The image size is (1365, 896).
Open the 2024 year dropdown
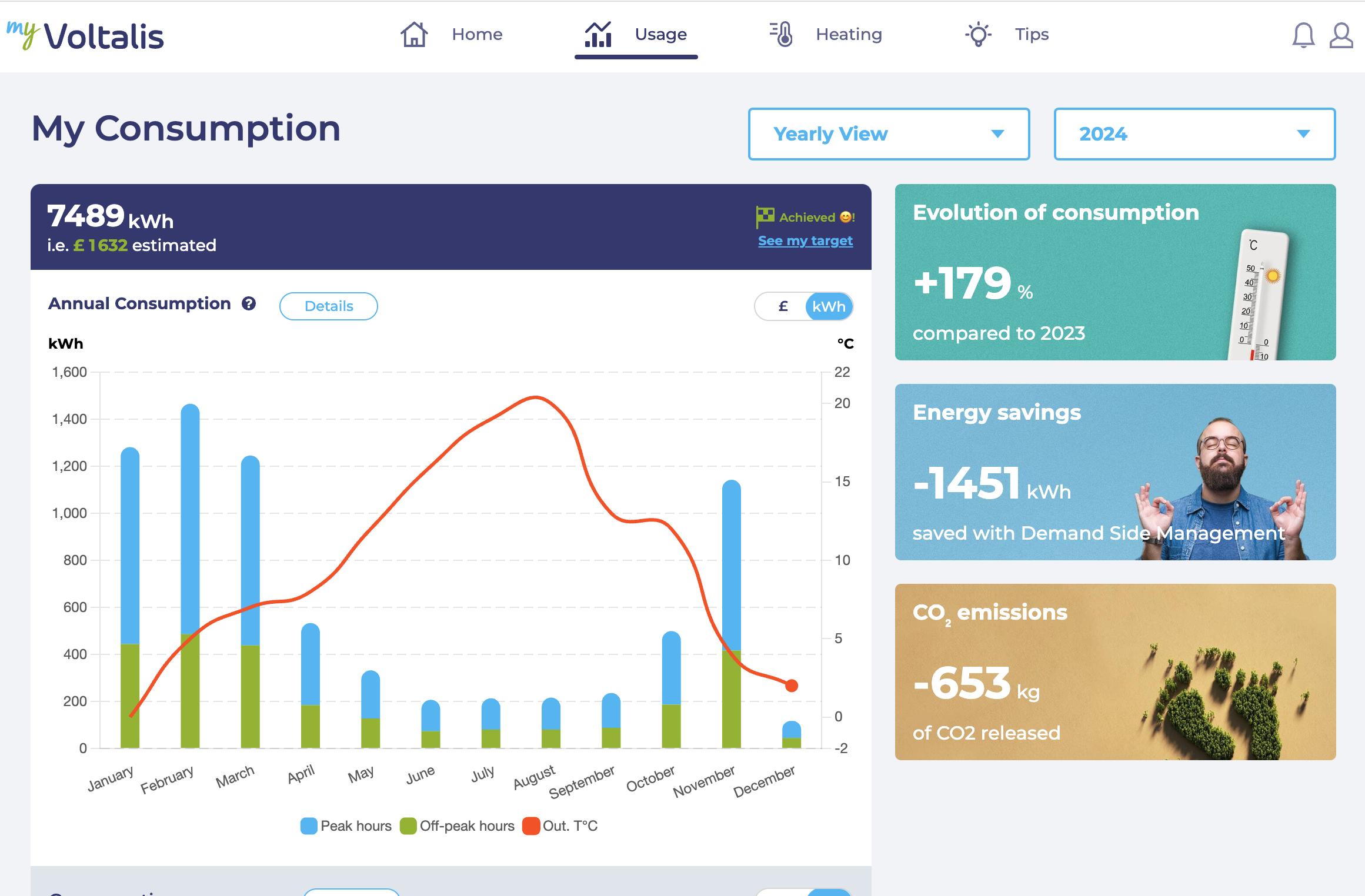tap(1194, 134)
